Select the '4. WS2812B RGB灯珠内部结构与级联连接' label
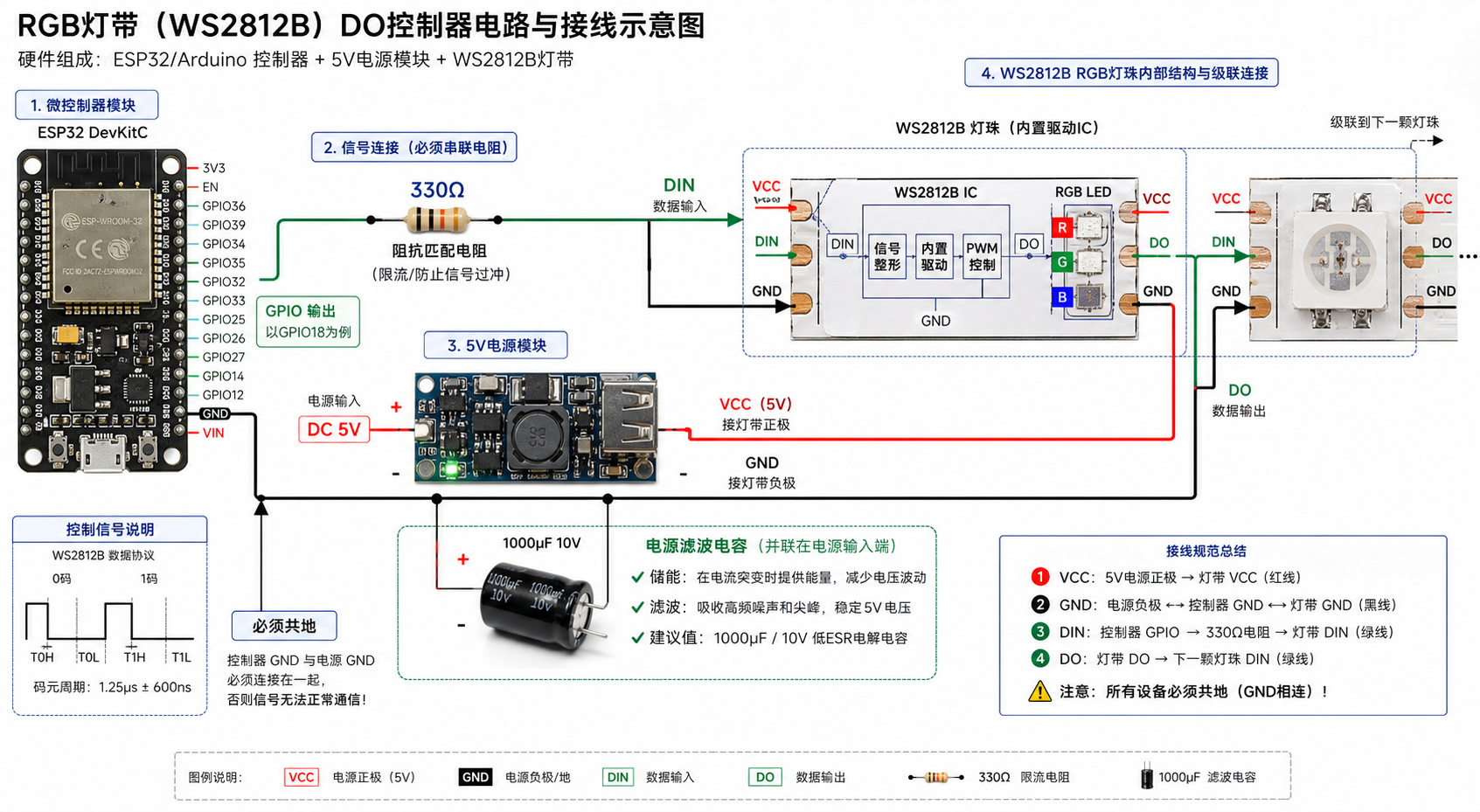 pos(1122,73)
